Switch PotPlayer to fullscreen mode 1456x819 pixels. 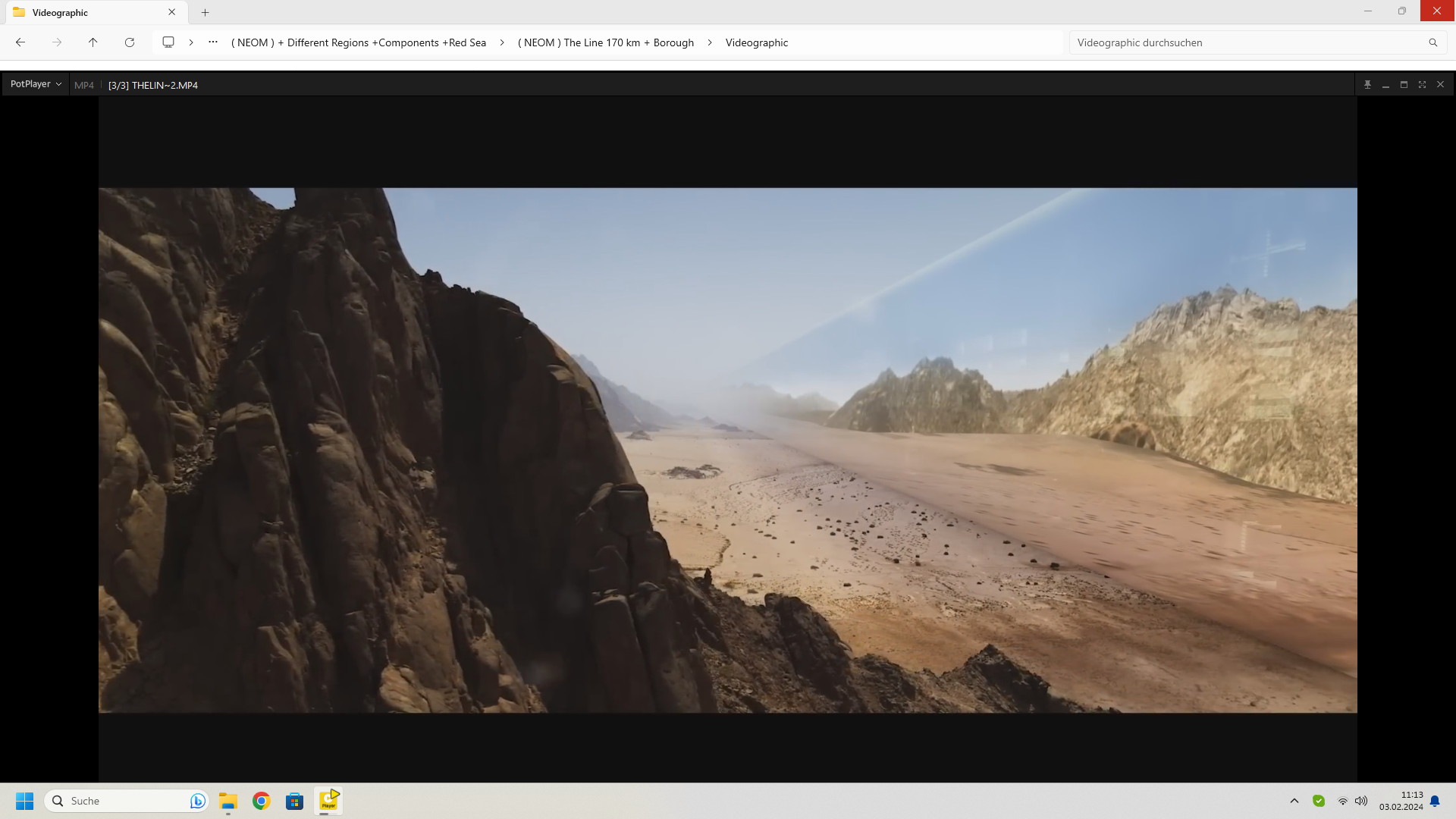click(x=1422, y=85)
